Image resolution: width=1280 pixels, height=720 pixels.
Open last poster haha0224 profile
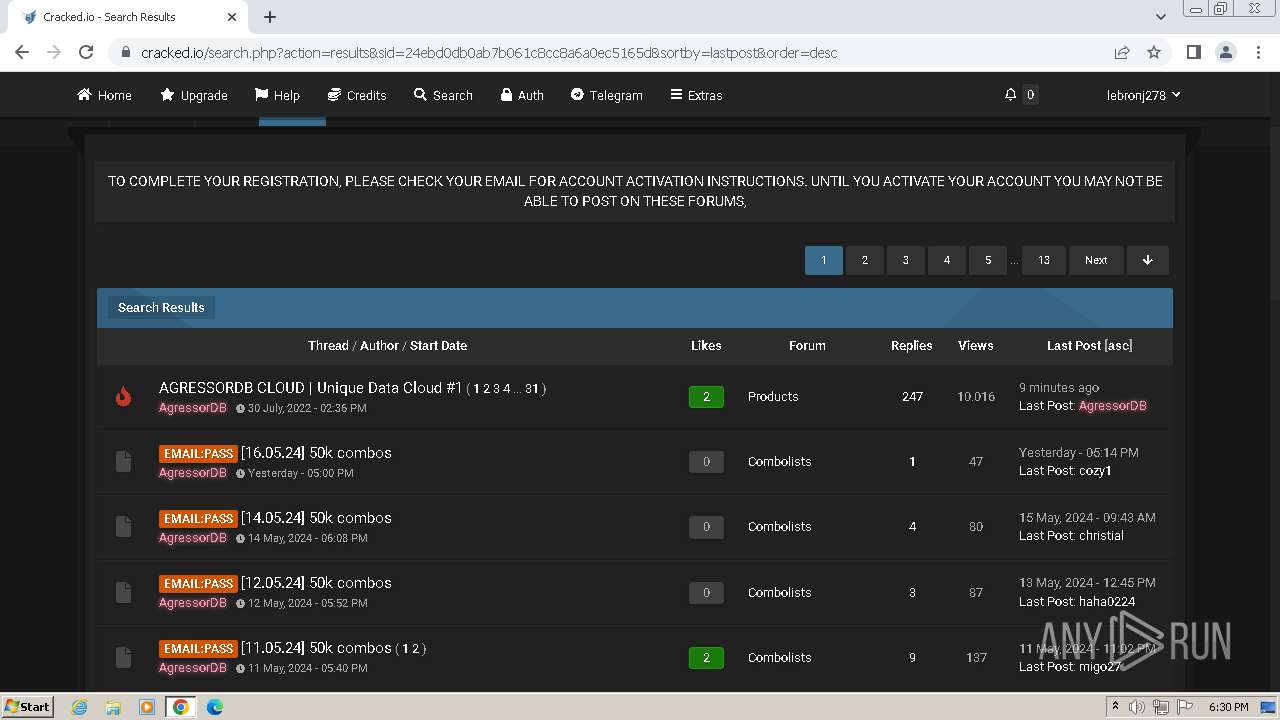[1107, 602]
